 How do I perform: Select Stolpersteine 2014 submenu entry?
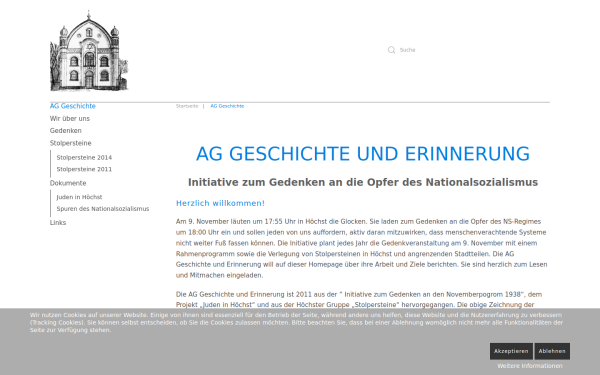(84, 158)
